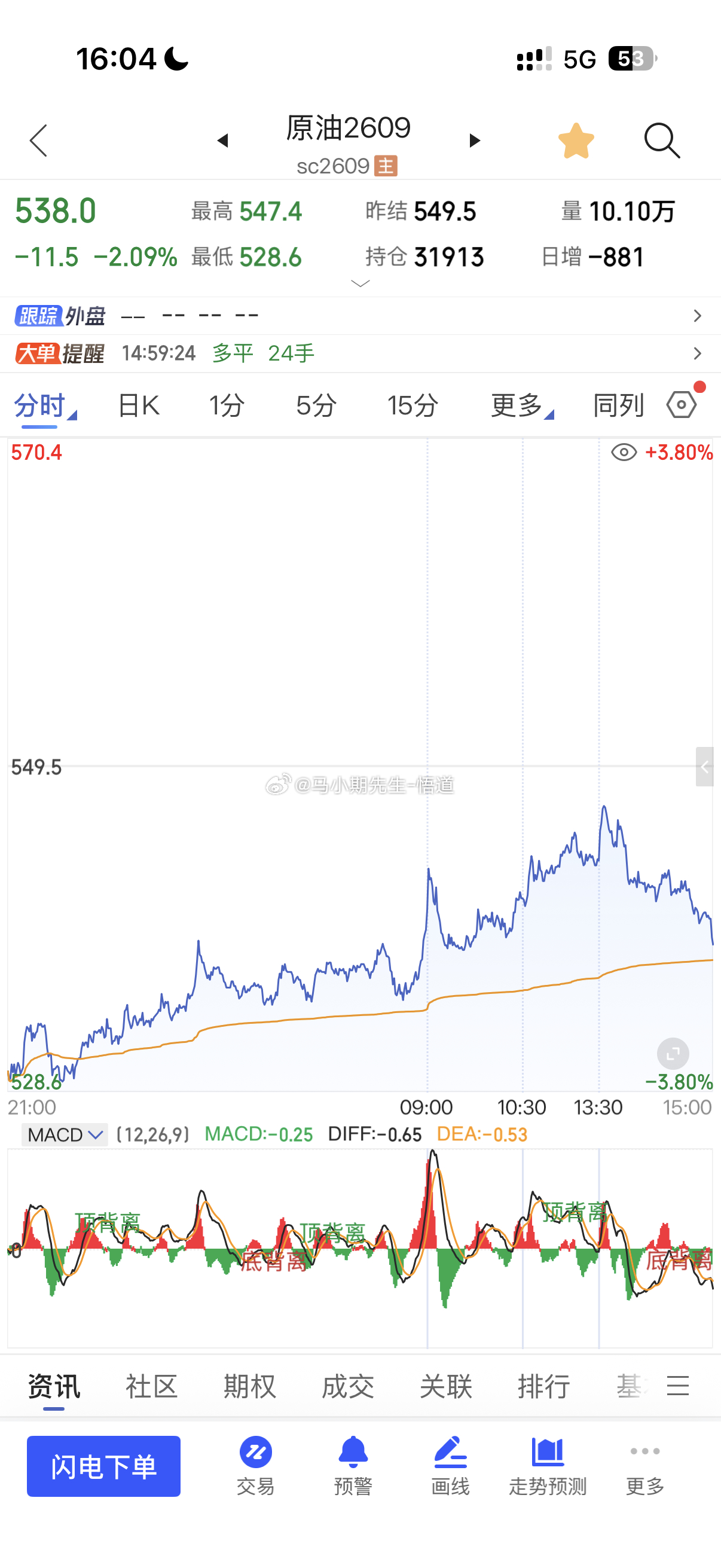721x1568 pixels.
Task: Tap the 更多 three-dots icon
Action: point(645,1452)
